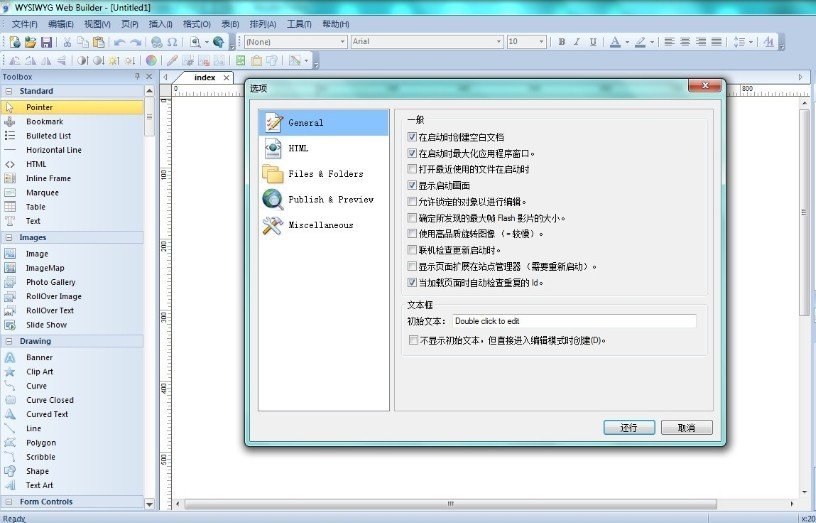Collapse the Standard toolbox section
Screen dimensions: 816x523
point(9,91)
